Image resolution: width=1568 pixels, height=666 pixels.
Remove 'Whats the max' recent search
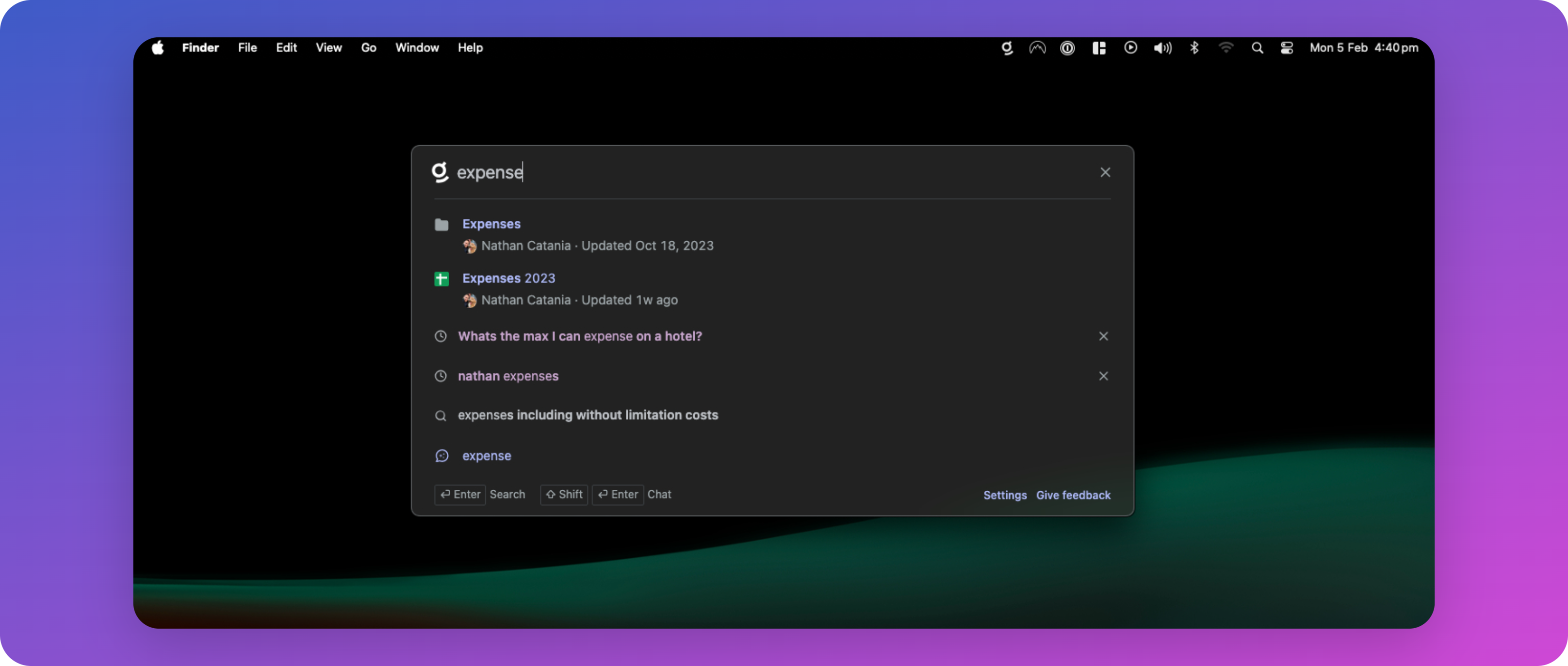[1103, 336]
